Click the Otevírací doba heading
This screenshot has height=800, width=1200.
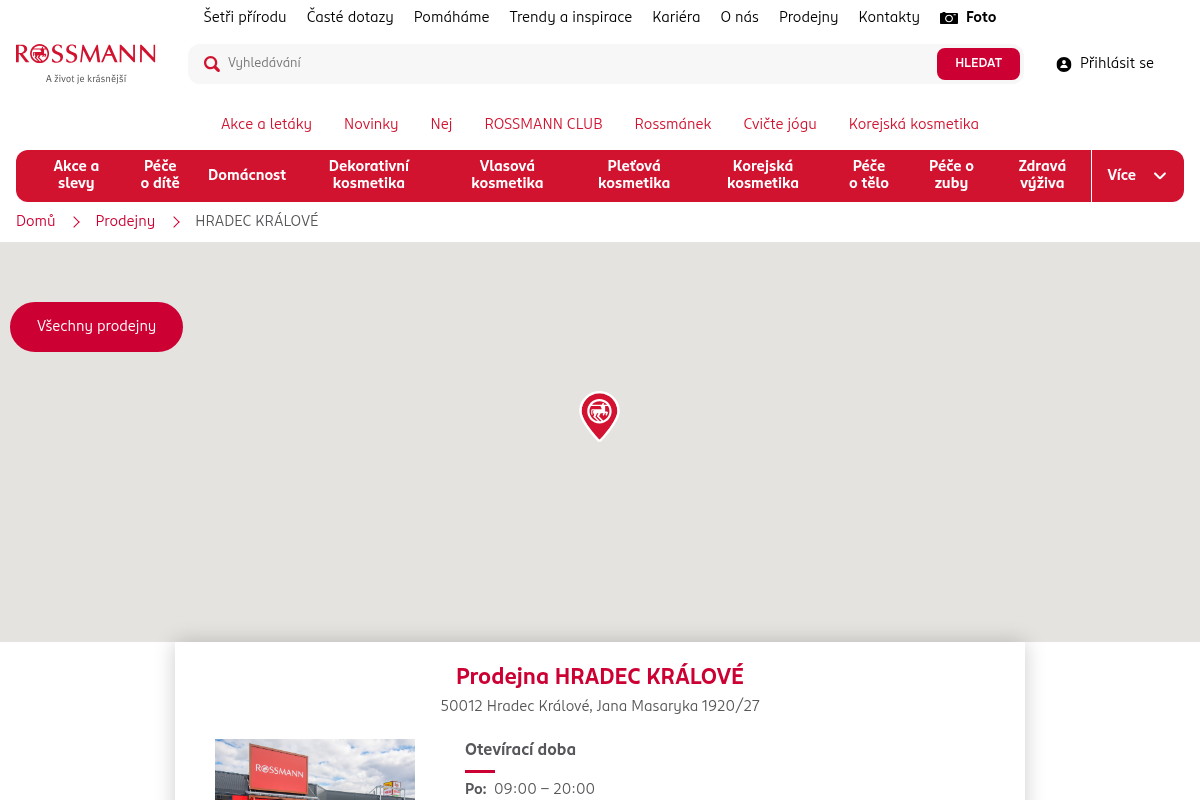pos(520,750)
